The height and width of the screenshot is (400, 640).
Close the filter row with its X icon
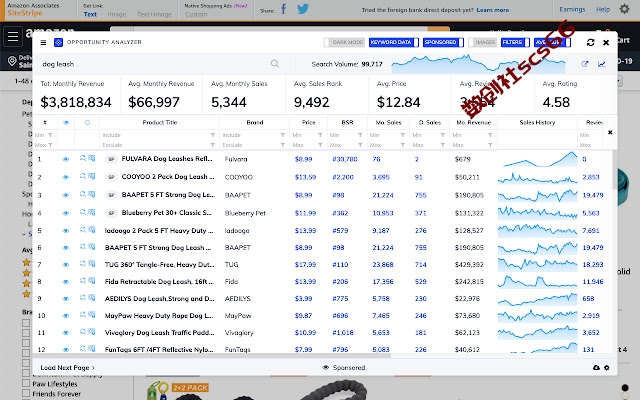[610, 132]
